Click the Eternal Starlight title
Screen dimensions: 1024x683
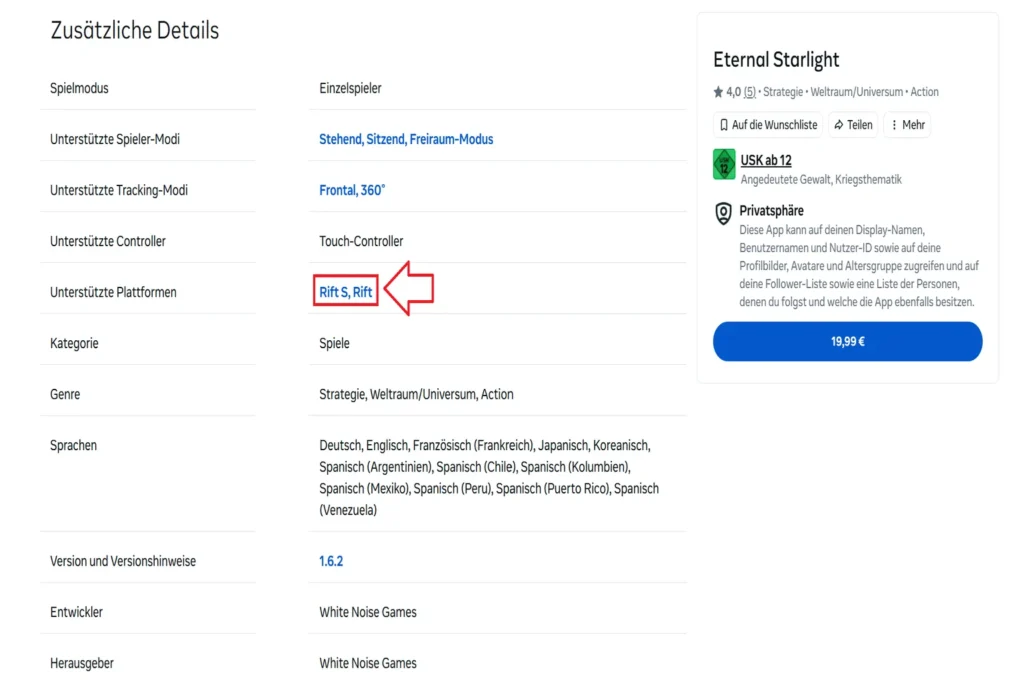coord(776,59)
